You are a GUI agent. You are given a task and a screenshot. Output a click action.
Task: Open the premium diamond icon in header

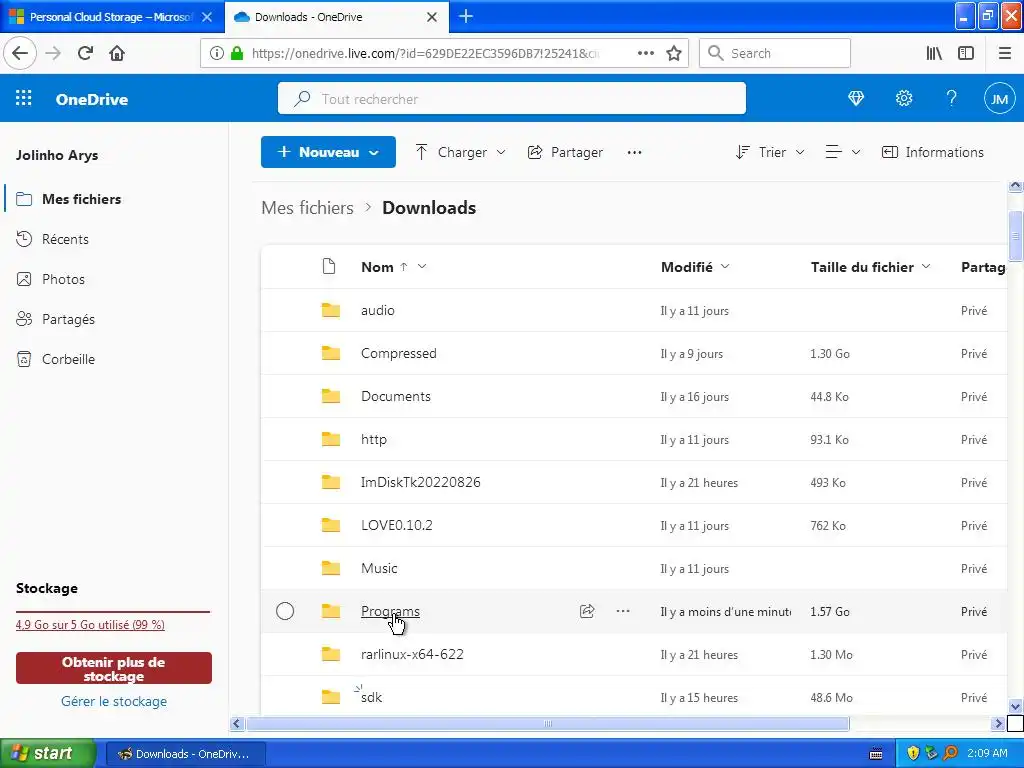coord(856,99)
